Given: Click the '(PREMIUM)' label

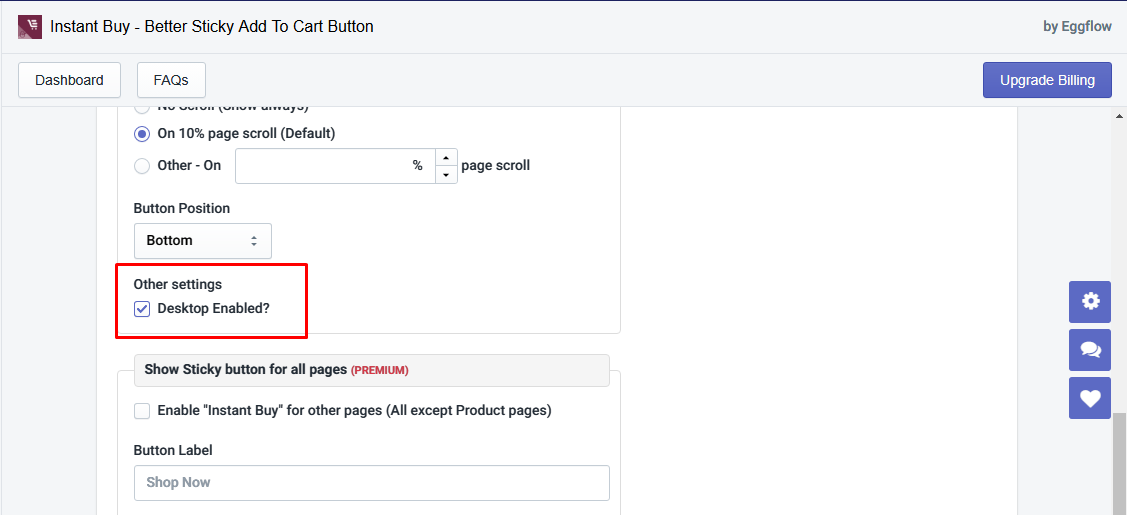Looking at the screenshot, I should click(380, 371).
